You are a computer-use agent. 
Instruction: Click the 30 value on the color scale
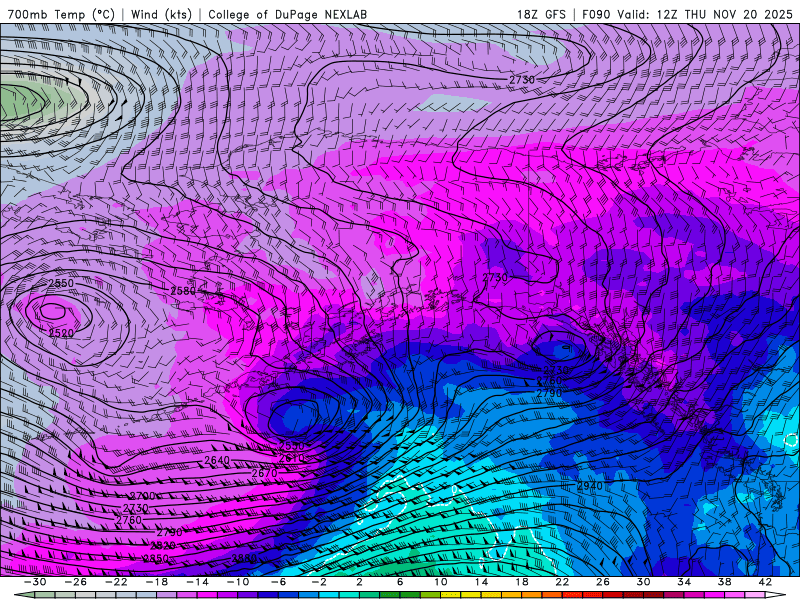click(x=643, y=582)
